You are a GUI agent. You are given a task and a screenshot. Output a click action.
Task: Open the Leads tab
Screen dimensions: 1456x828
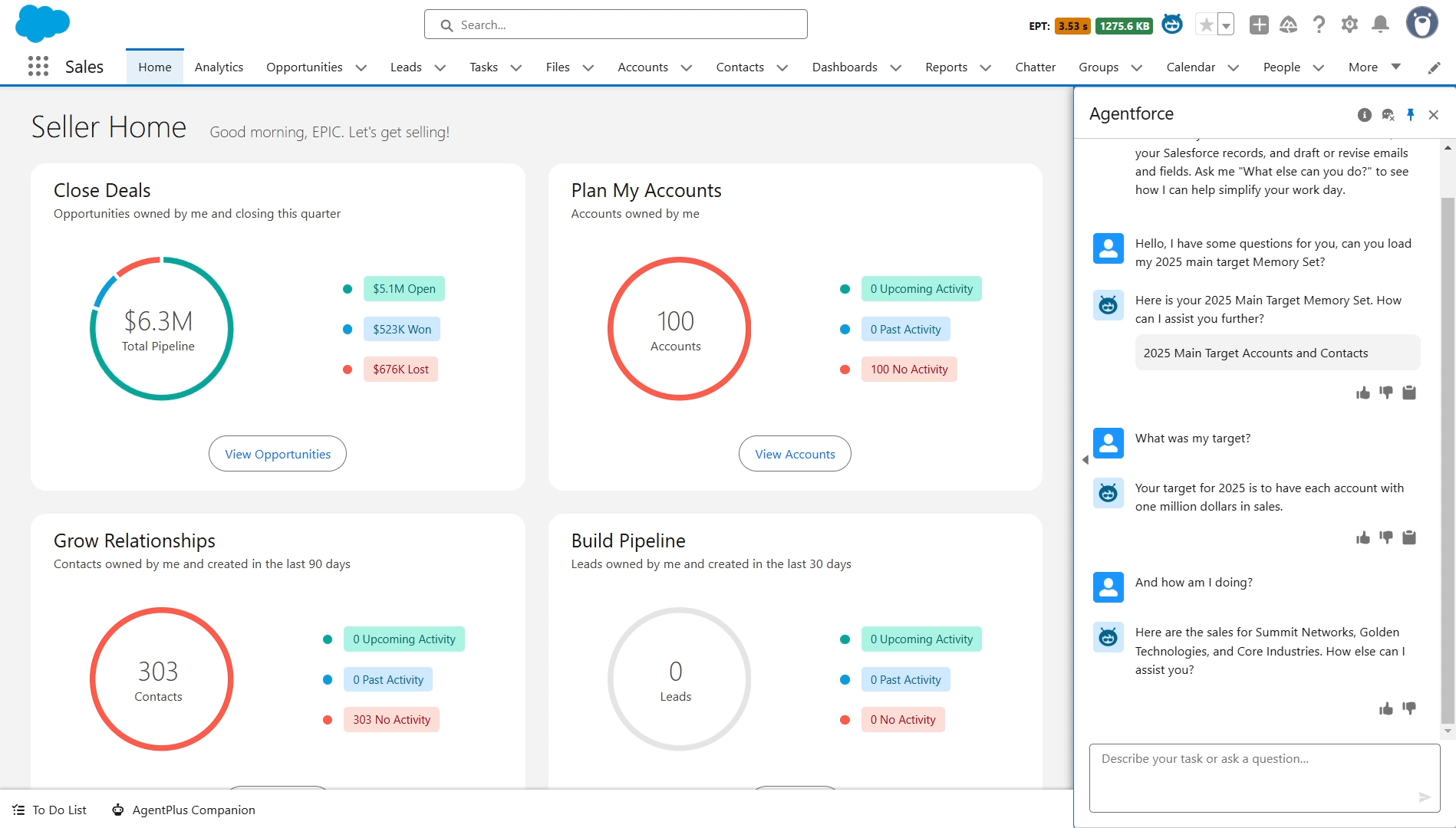[406, 67]
